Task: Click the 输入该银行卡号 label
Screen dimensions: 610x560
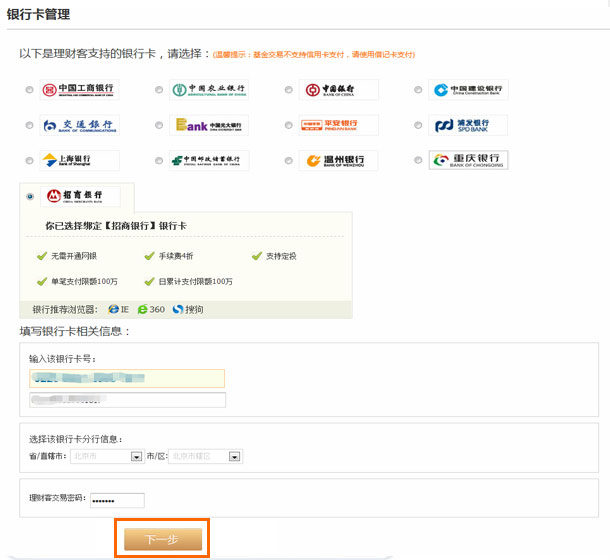Action: point(62,359)
